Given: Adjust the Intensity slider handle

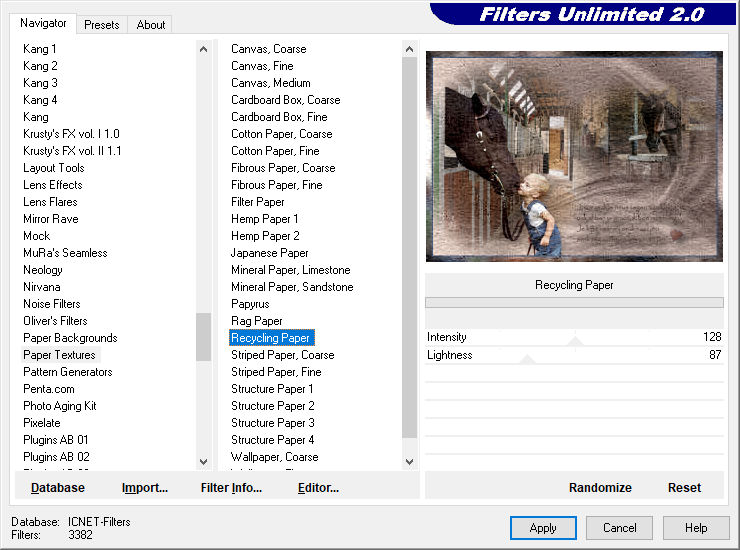Looking at the screenshot, I should coord(575,341).
